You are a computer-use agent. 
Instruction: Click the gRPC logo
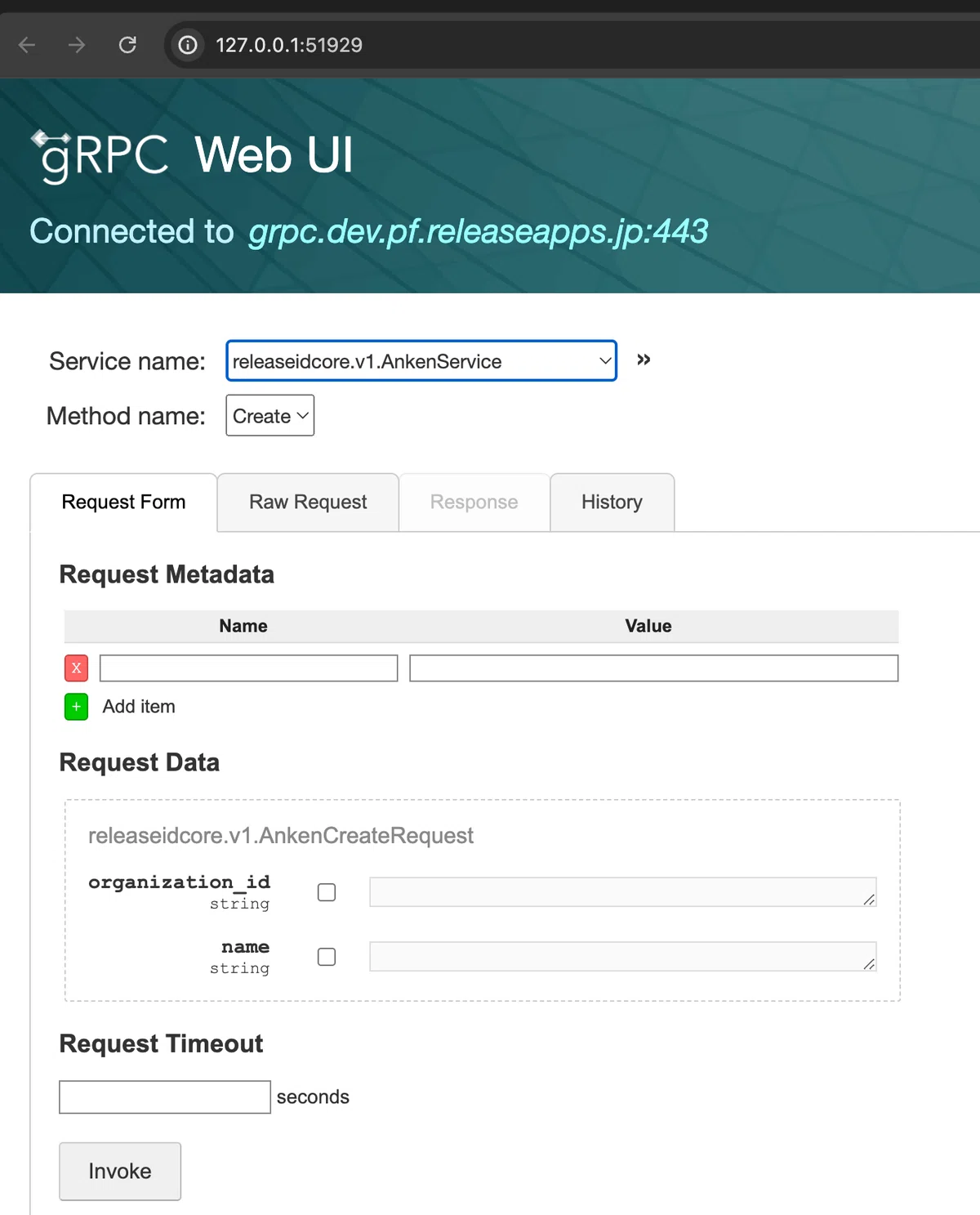click(100, 156)
